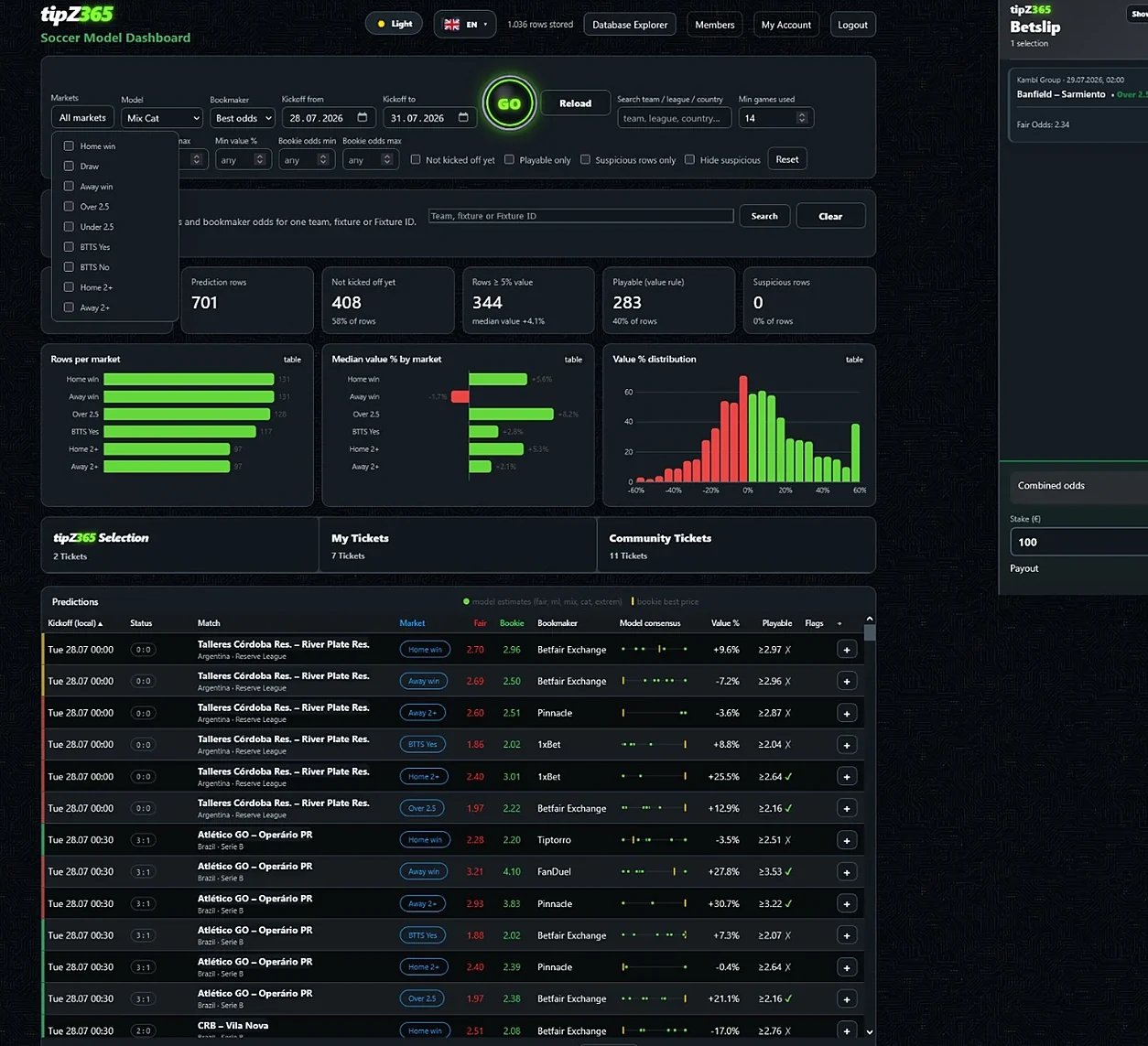Toggle the Light theme switch
Viewport: 1148px width, 1046px height.
(x=395, y=24)
